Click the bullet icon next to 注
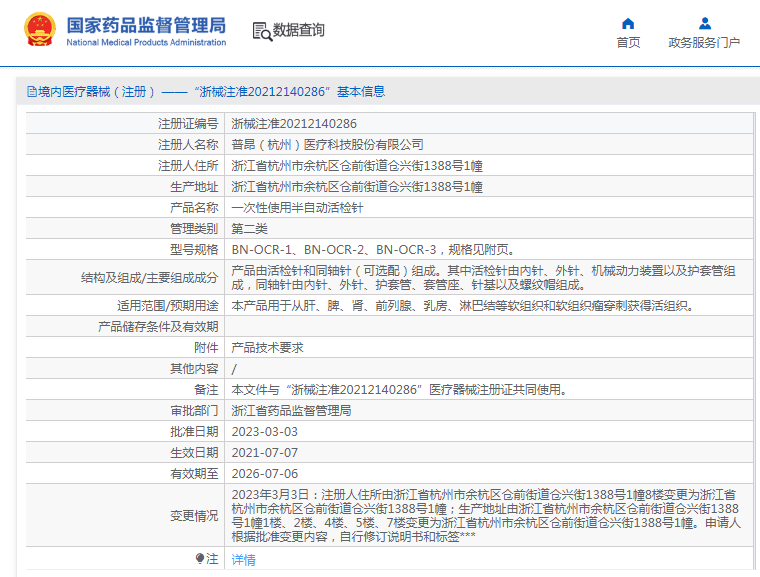The height and width of the screenshot is (577, 760). pyautogui.click(x=200, y=559)
